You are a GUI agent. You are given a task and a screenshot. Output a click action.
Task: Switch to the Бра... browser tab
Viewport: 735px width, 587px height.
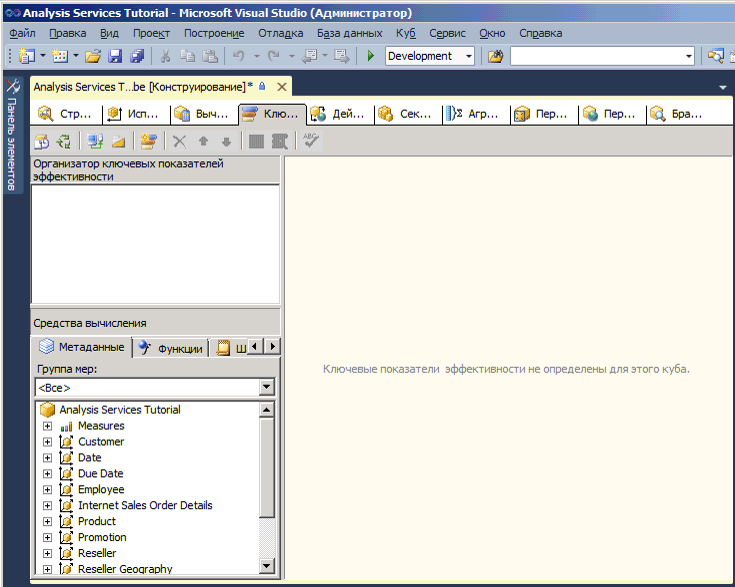pos(679,114)
